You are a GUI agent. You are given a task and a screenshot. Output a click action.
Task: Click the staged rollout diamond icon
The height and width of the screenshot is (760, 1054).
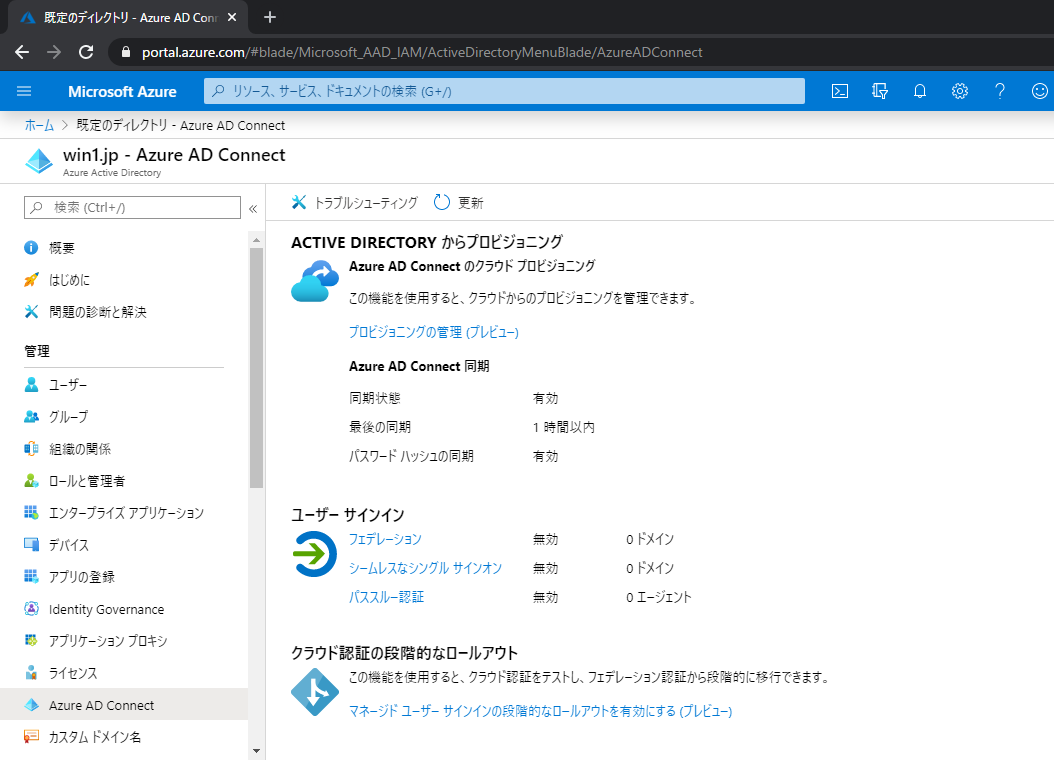pyautogui.click(x=315, y=691)
